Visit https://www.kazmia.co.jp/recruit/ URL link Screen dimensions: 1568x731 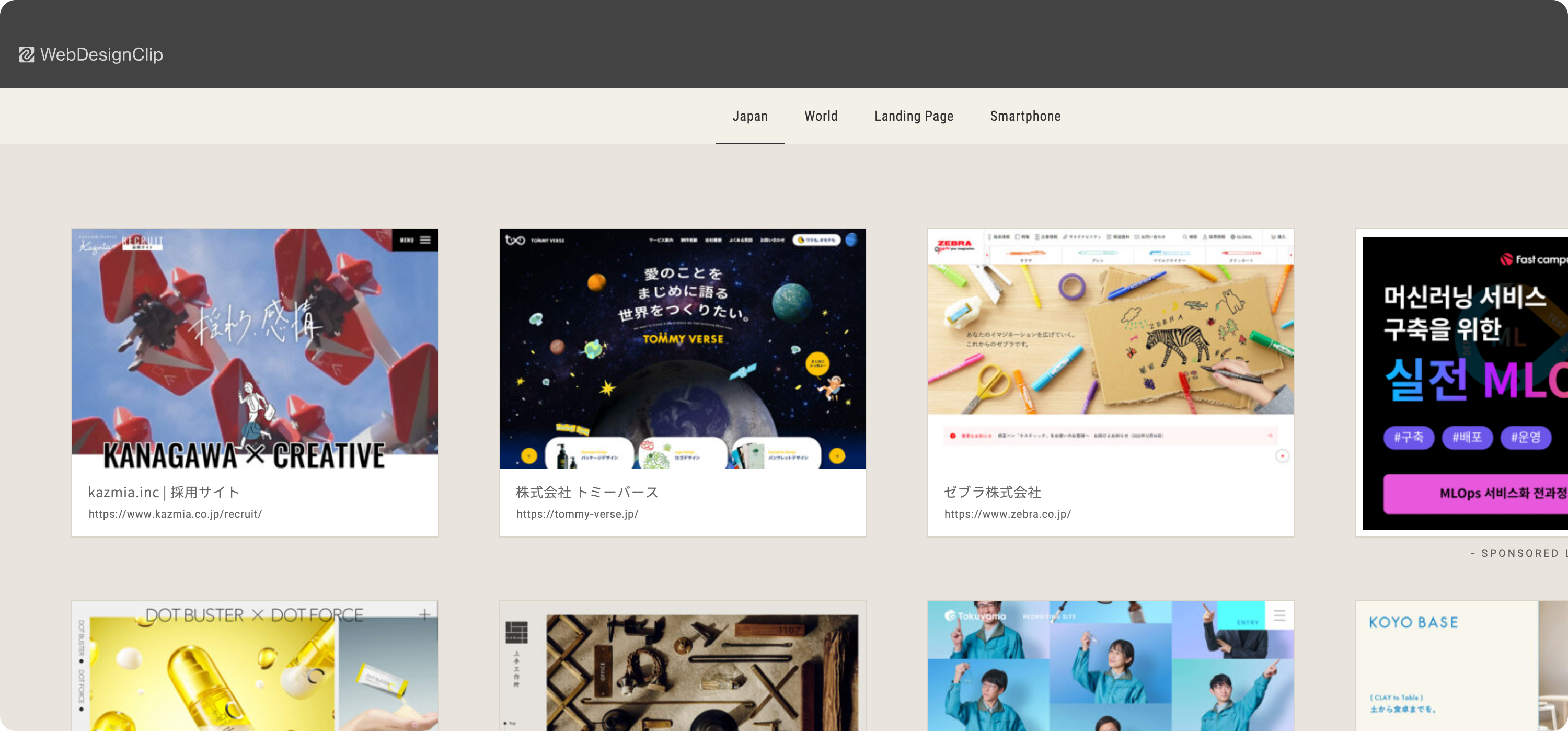pos(175,514)
